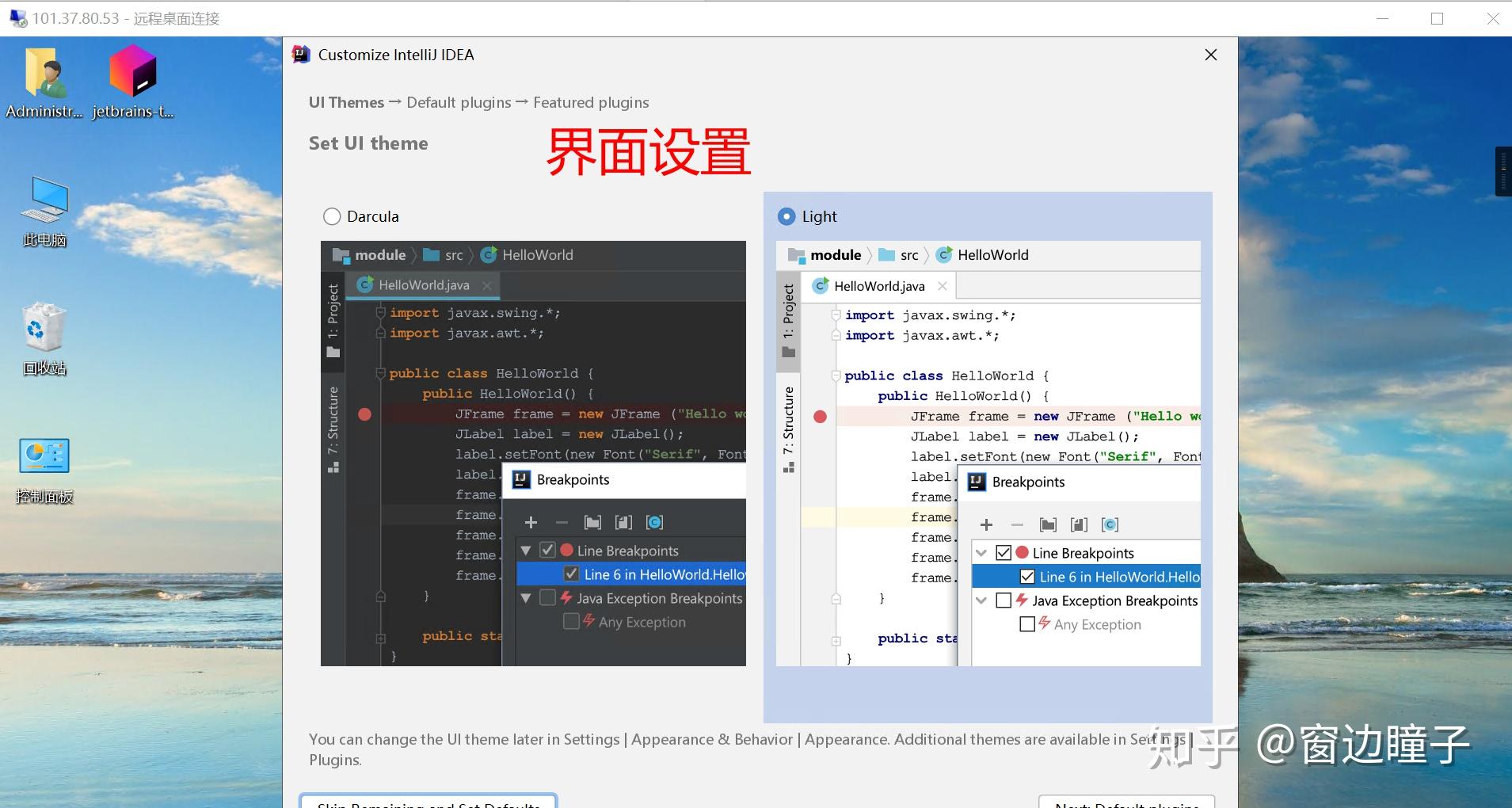This screenshot has width=1512, height=808.
Task: Go to the Featured plugins step
Action: click(x=590, y=101)
